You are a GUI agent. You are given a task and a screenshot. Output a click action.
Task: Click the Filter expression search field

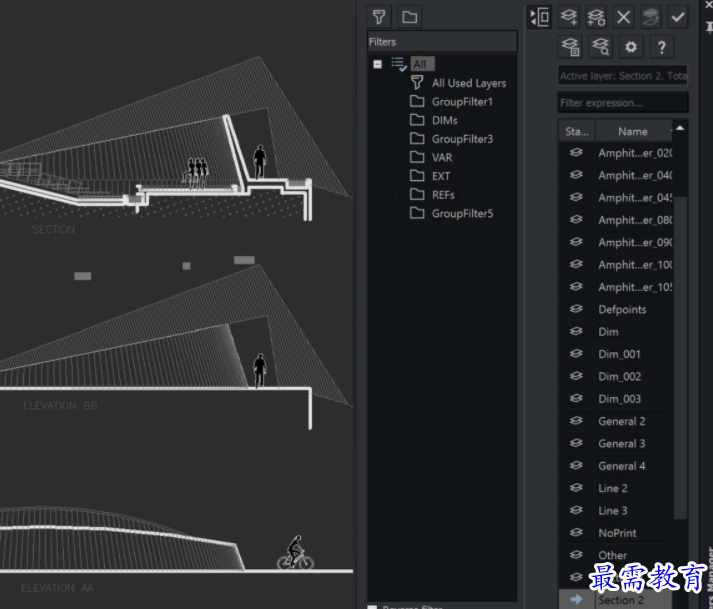(x=623, y=103)
